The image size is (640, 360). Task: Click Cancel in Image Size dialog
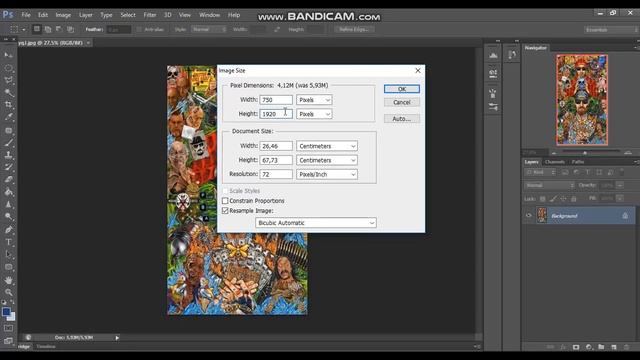402,102
